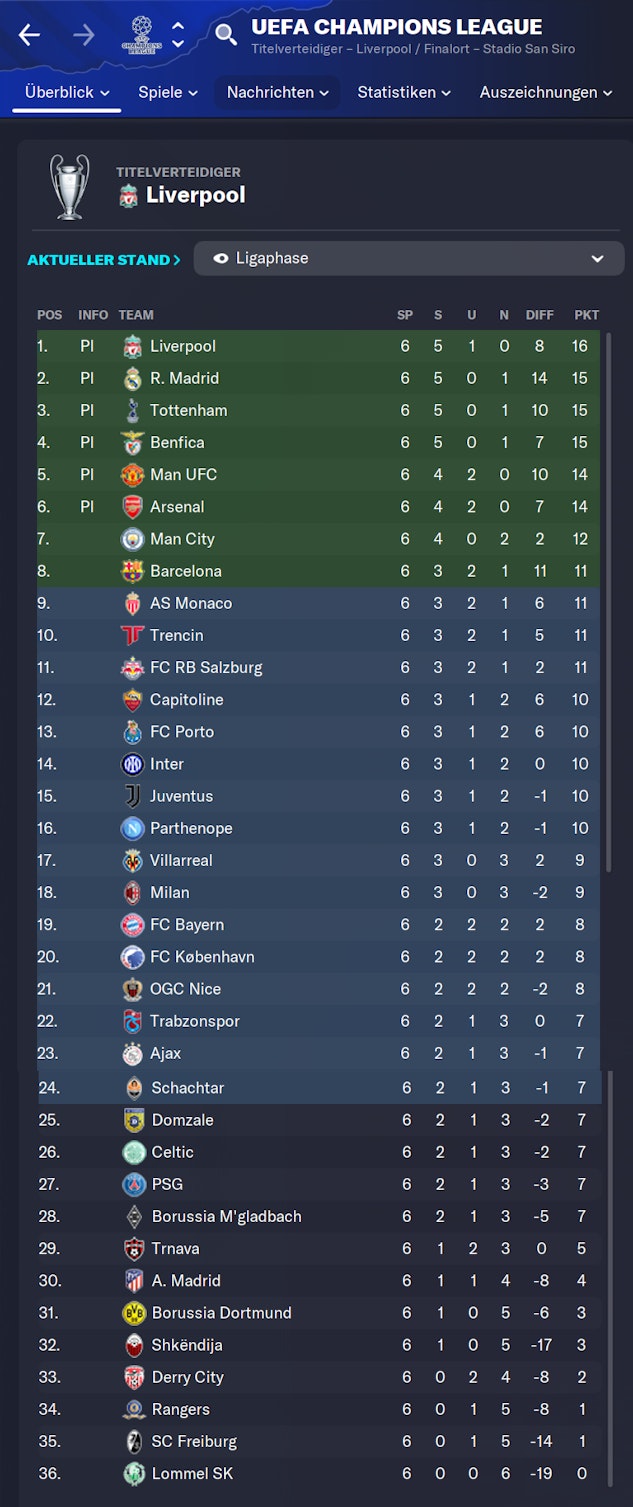Sort table by PKT column header

pyautogui.click(x=586, y=315)
